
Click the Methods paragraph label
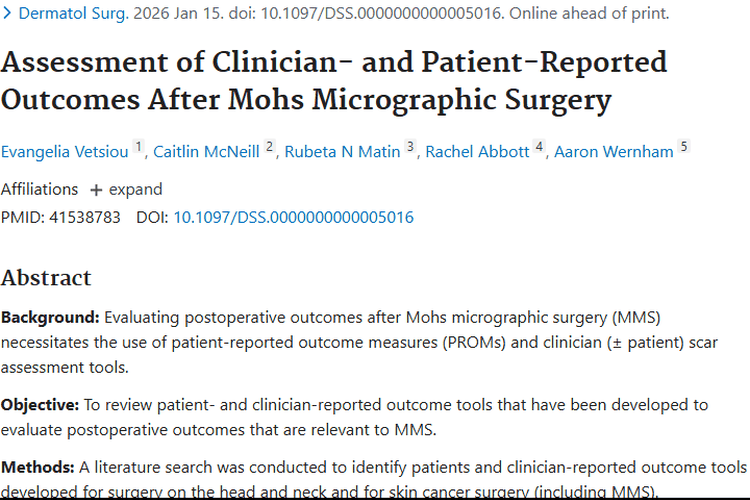37,467
